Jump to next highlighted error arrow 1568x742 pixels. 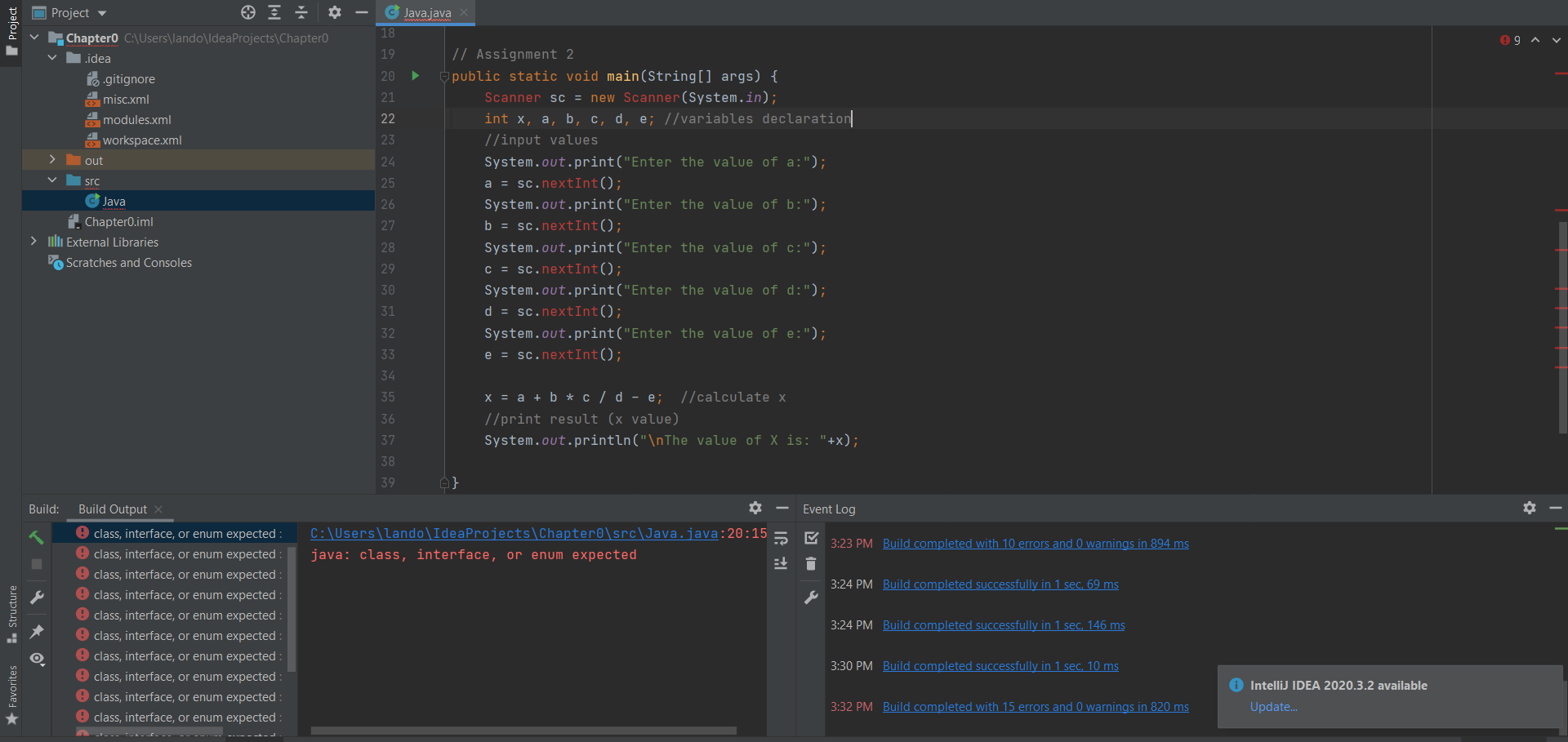tap(1557, 40)
